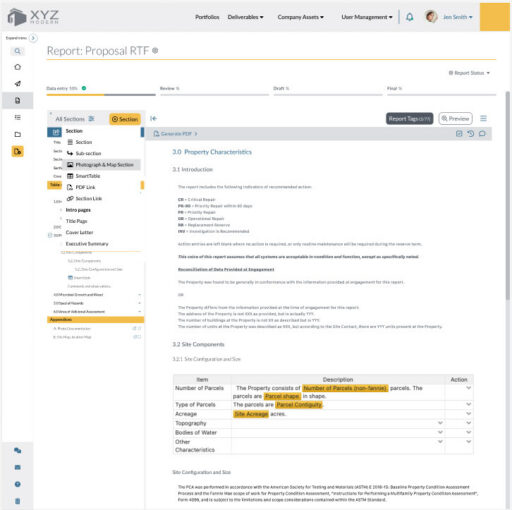Open Jen Smith account dropdown
This screenshot has height=510, width=512.
click(x=457, y=17)
